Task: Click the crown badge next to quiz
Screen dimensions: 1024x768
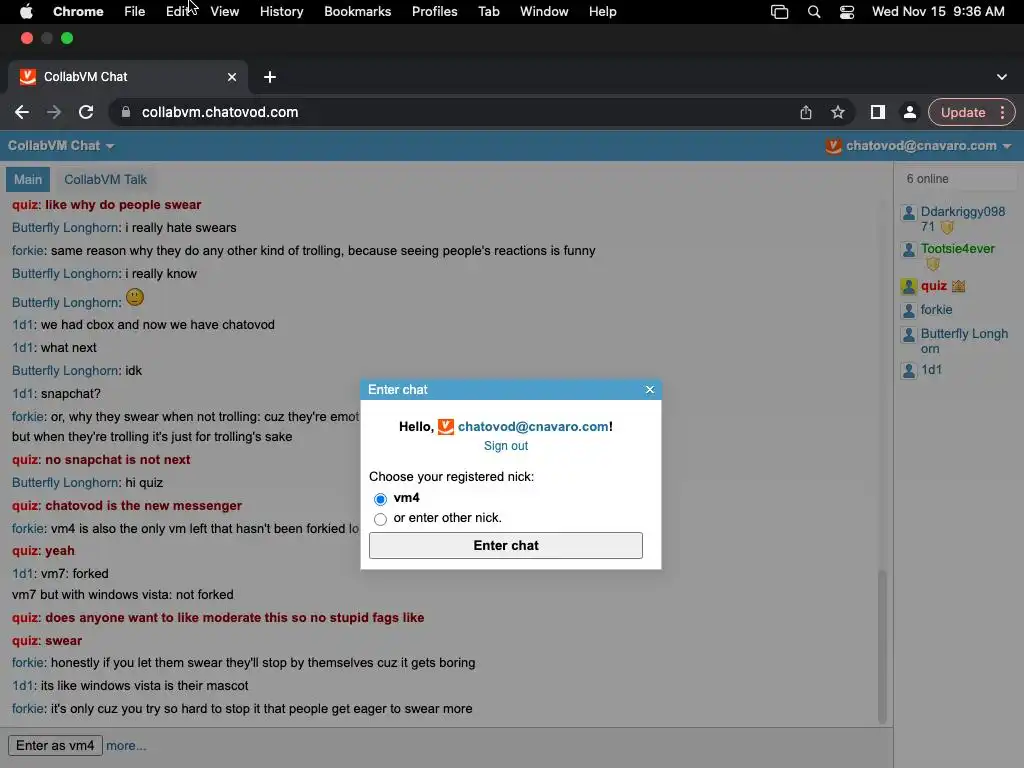Action: 958,286
